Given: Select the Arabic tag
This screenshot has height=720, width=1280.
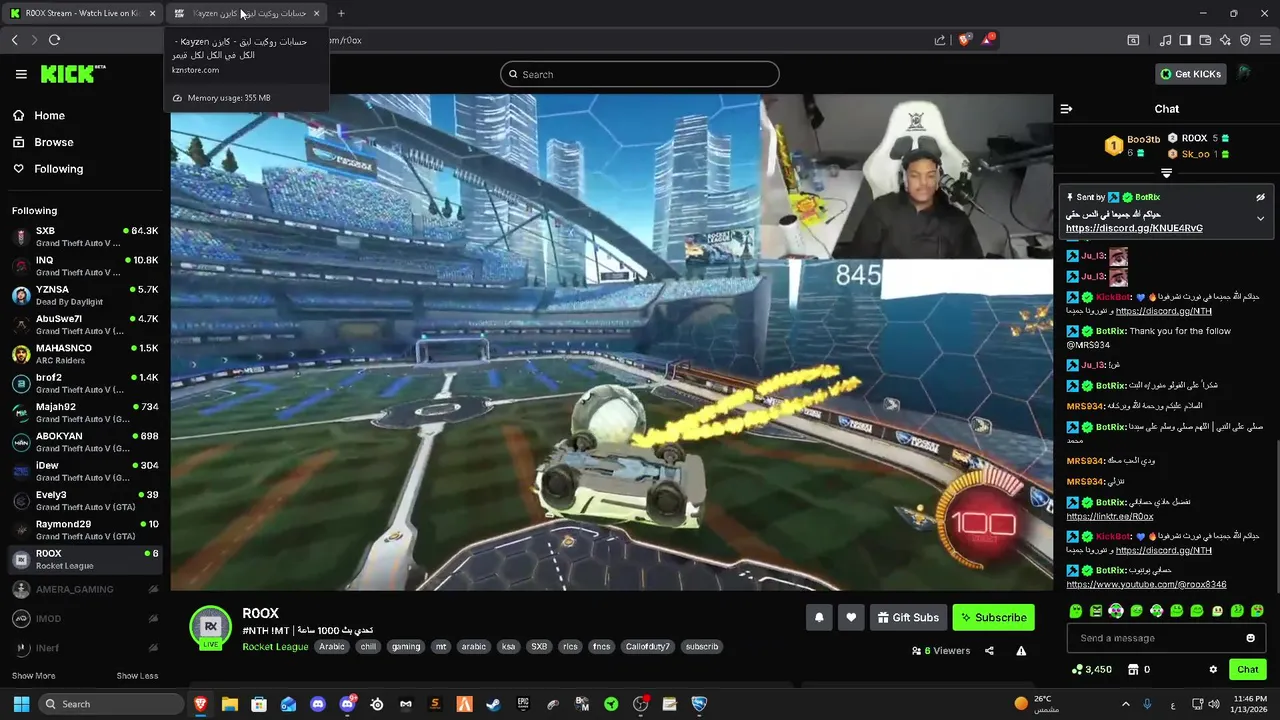Looking at the screenshot, I should pos(332,647).
